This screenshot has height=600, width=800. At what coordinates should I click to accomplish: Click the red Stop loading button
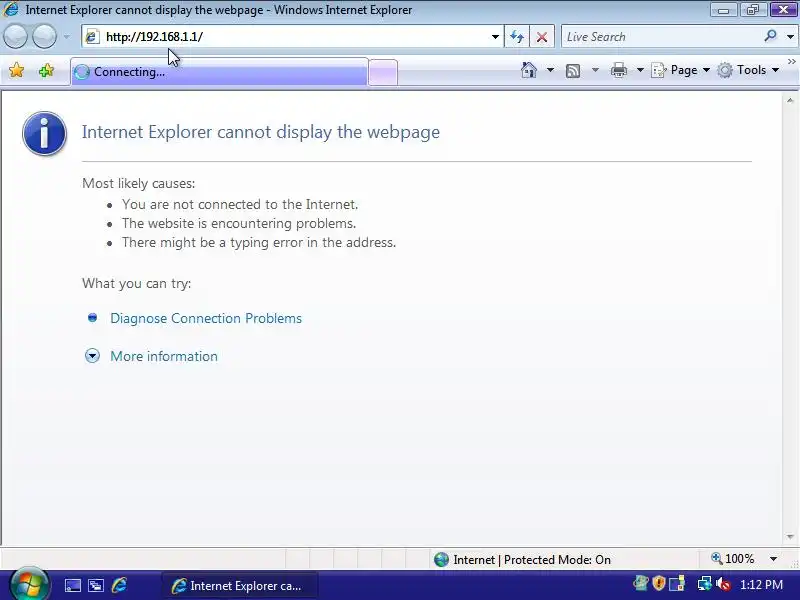click(542, 37)
